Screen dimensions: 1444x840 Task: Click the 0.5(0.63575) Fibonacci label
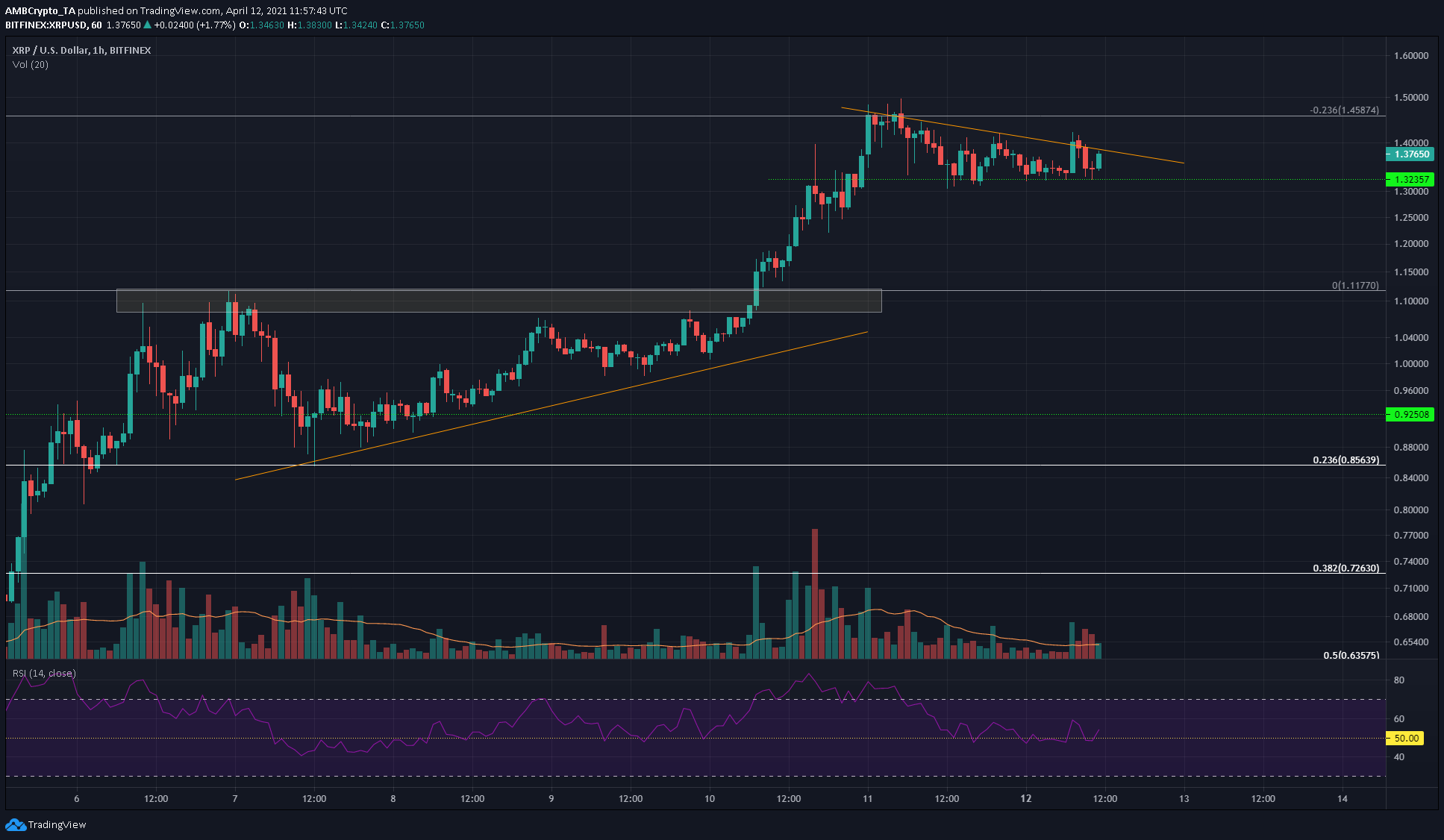click(x=1351, y=655)
